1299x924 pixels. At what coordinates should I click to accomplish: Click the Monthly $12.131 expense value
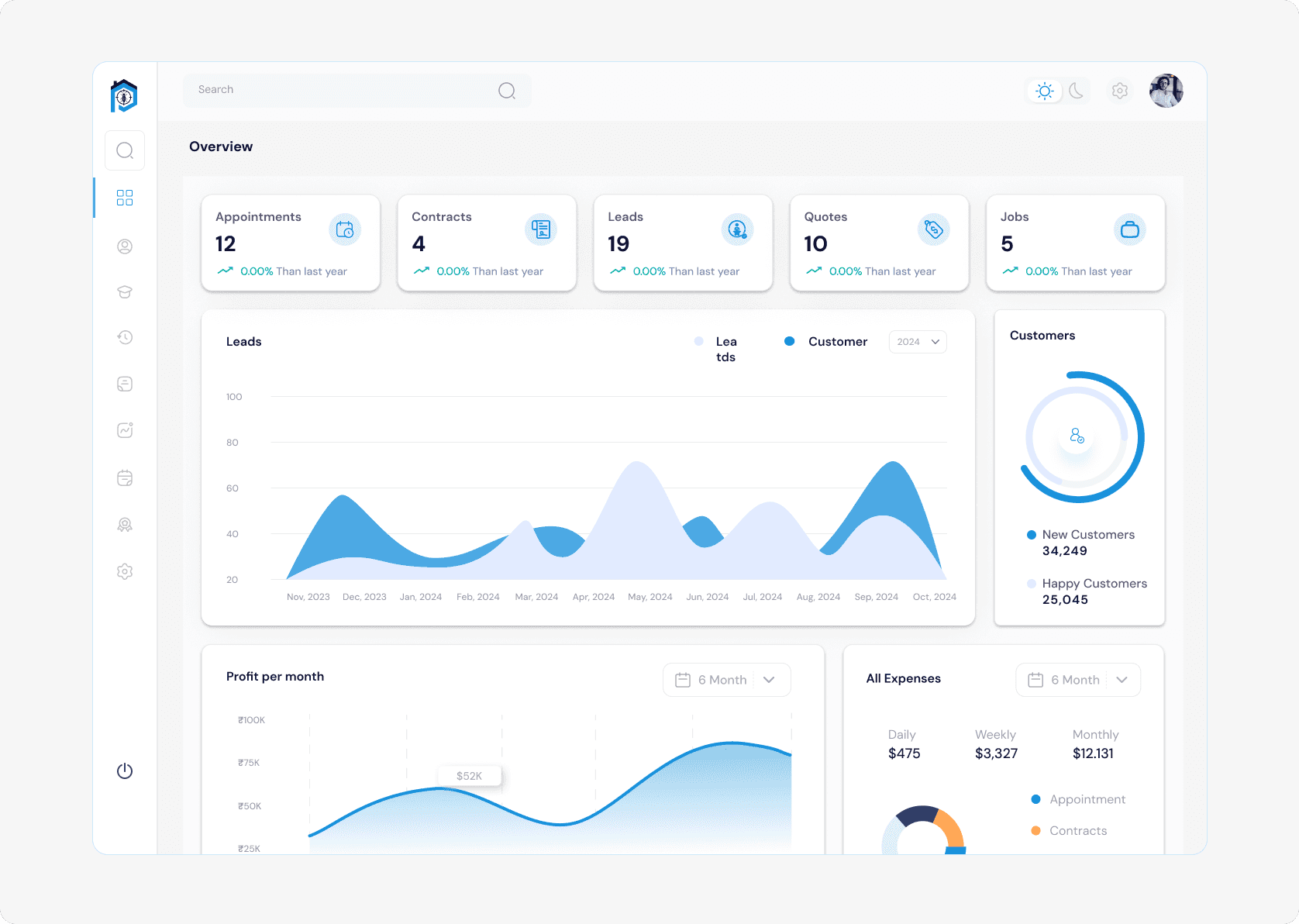coord(1093,753)
